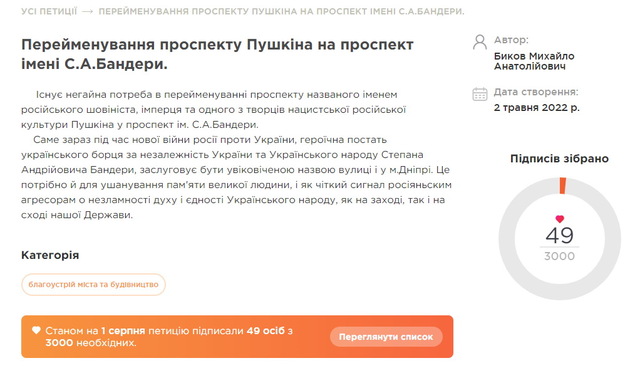Screen dimensions: 640x368
Task: Click the Підписів зібрано heading
Action: click(x=559, y=159)
